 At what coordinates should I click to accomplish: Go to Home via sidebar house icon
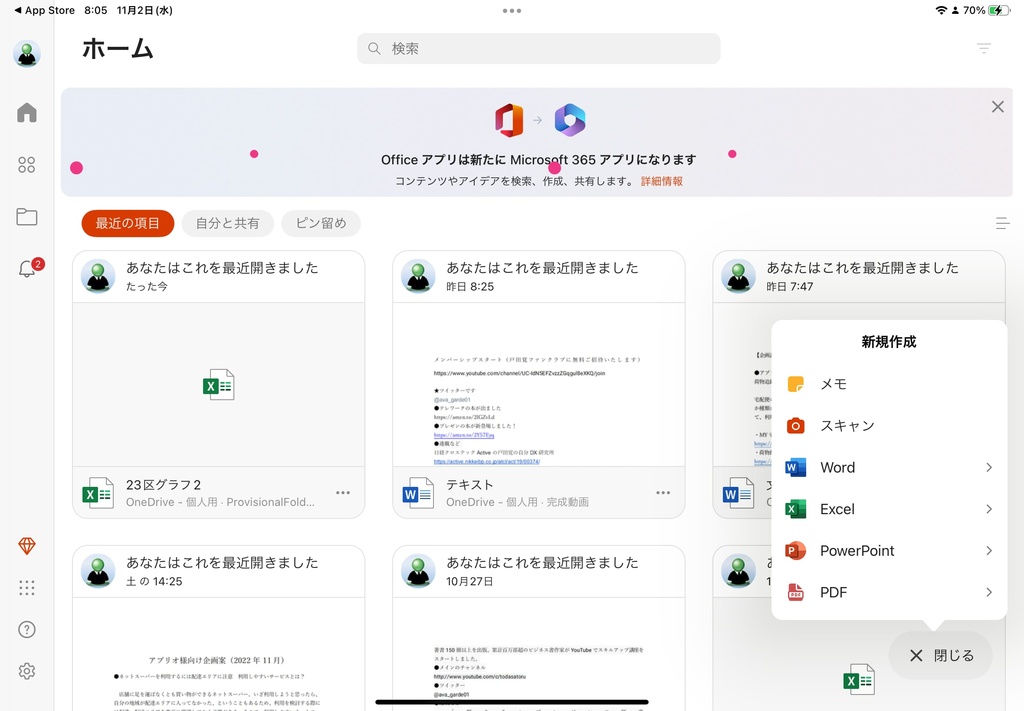coord(27,113)
